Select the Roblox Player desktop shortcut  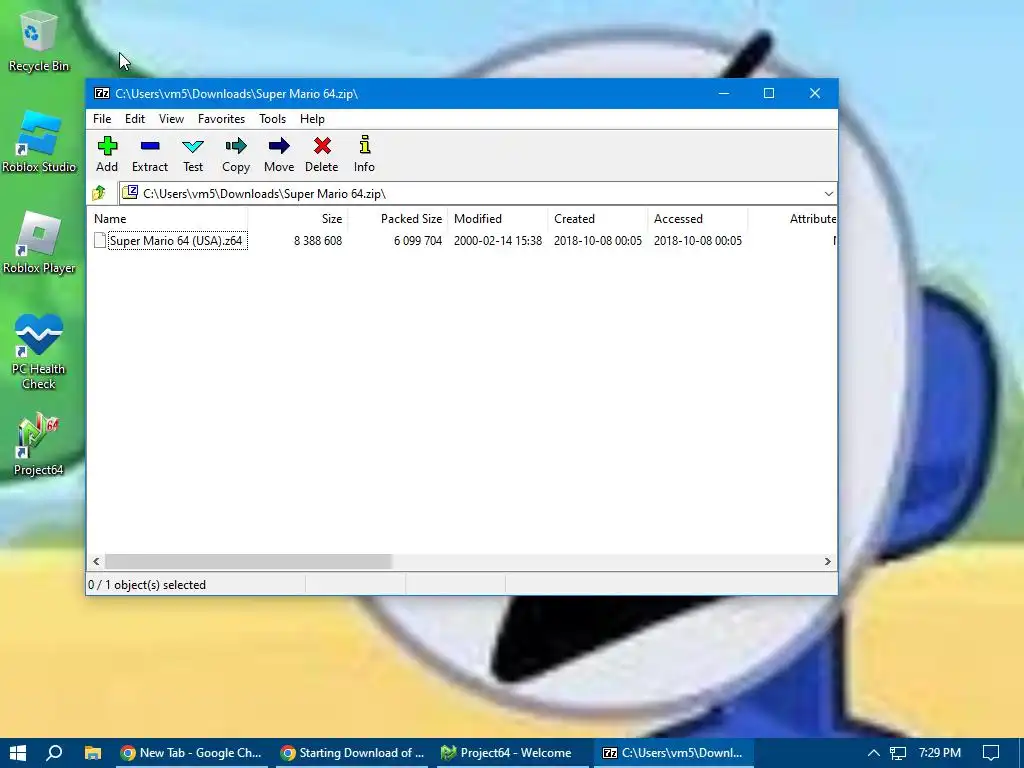39,243
